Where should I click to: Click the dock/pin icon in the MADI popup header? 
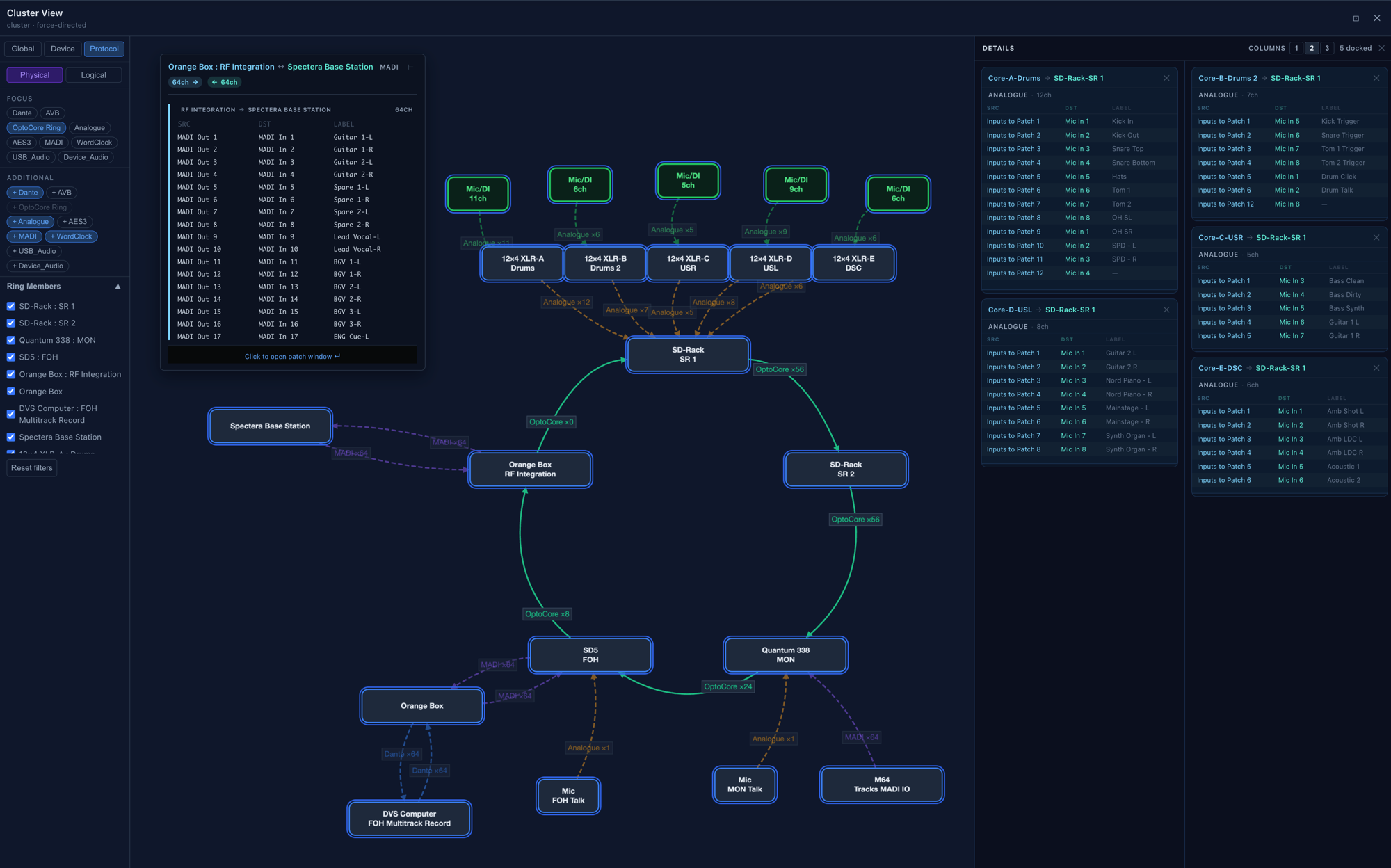(x=410, y=67)
